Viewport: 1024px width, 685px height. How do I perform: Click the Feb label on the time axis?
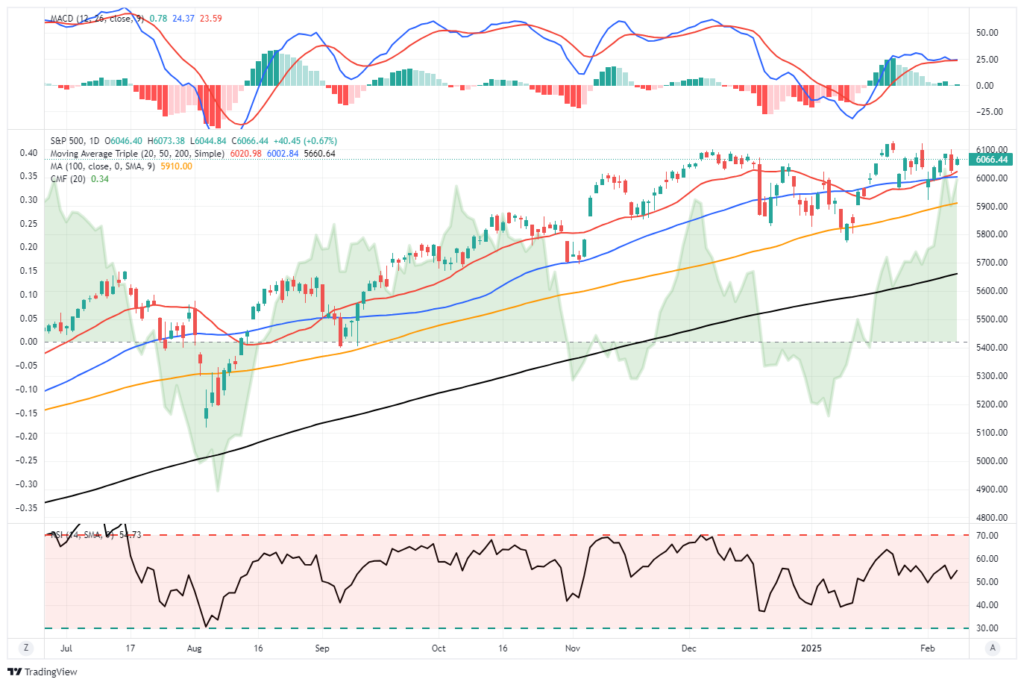[x=927, y=648]
